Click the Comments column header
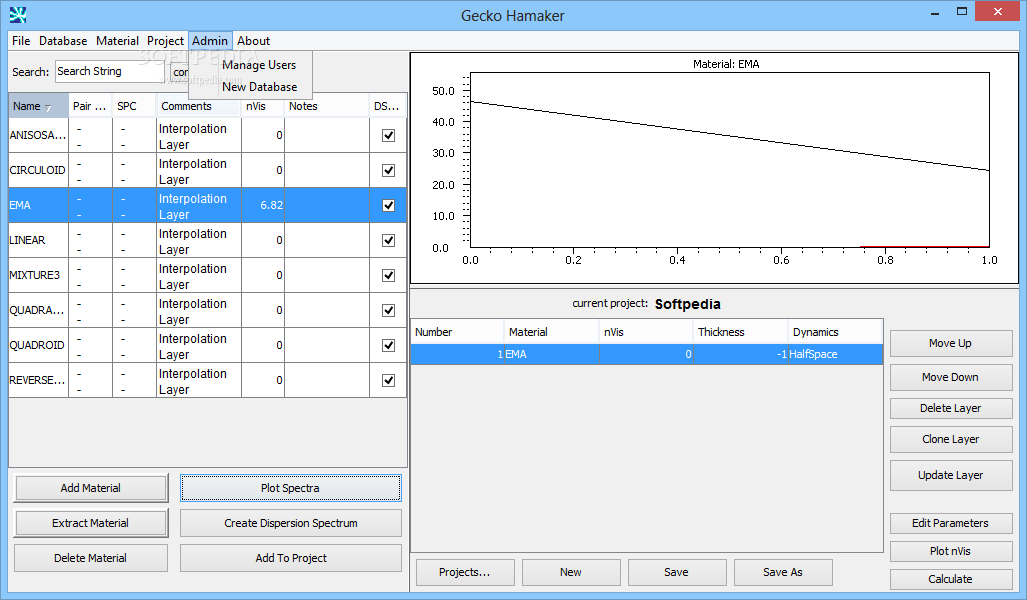The image size is (1027, 600). pyautogui.click(x=198, y=106)
